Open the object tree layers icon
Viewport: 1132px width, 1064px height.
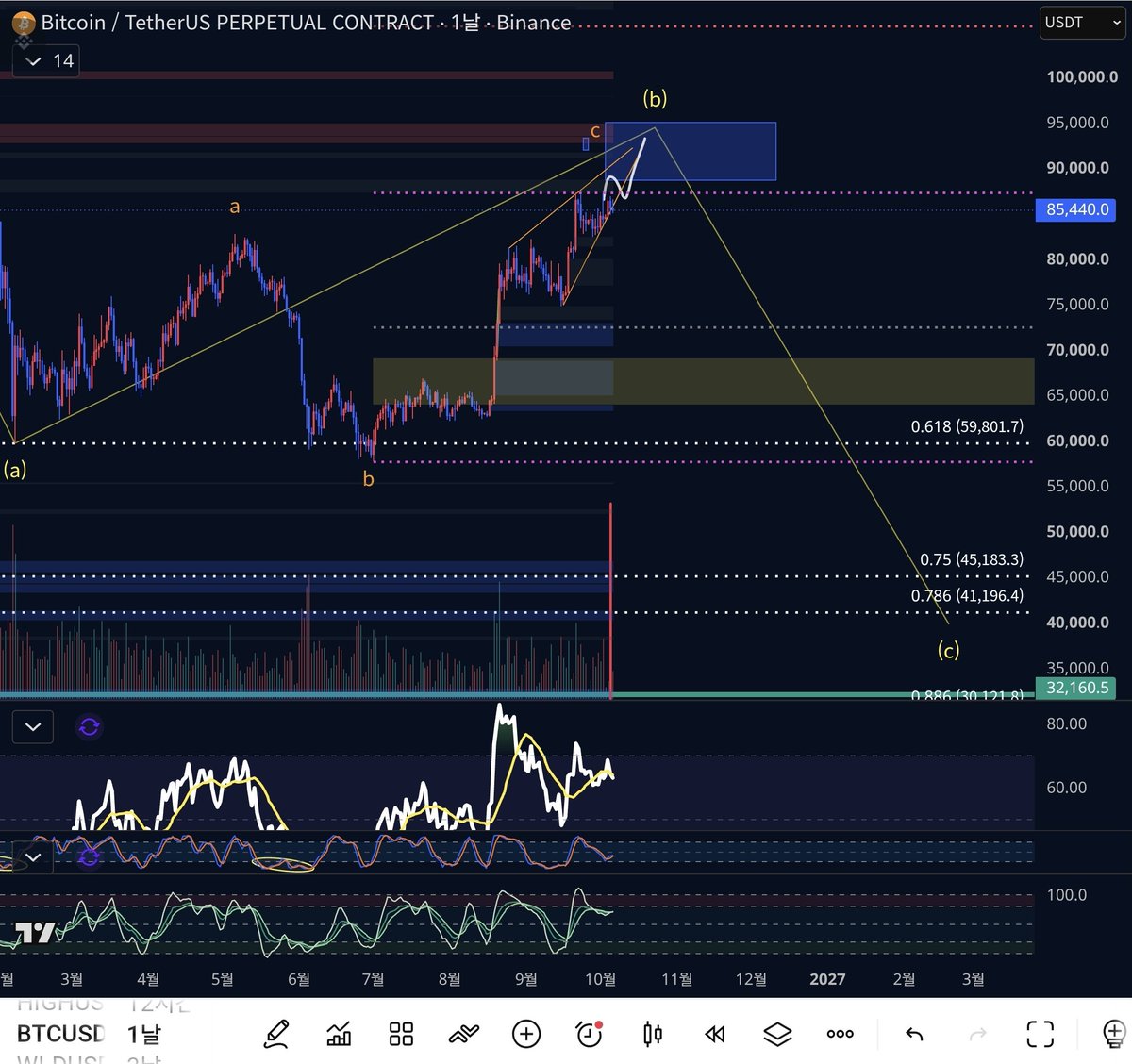pyautogui.click(x=777, y=1035)
